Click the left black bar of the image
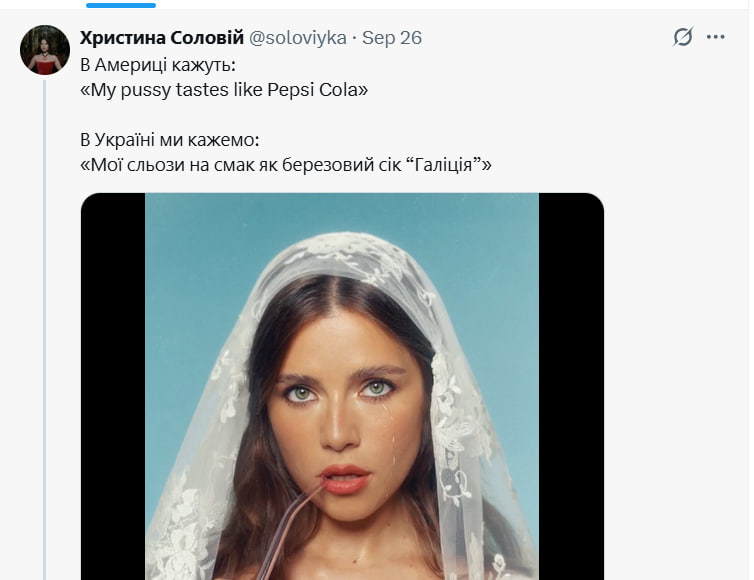The height and width of the screenshot is (580, 754). (x=112, y=400)
